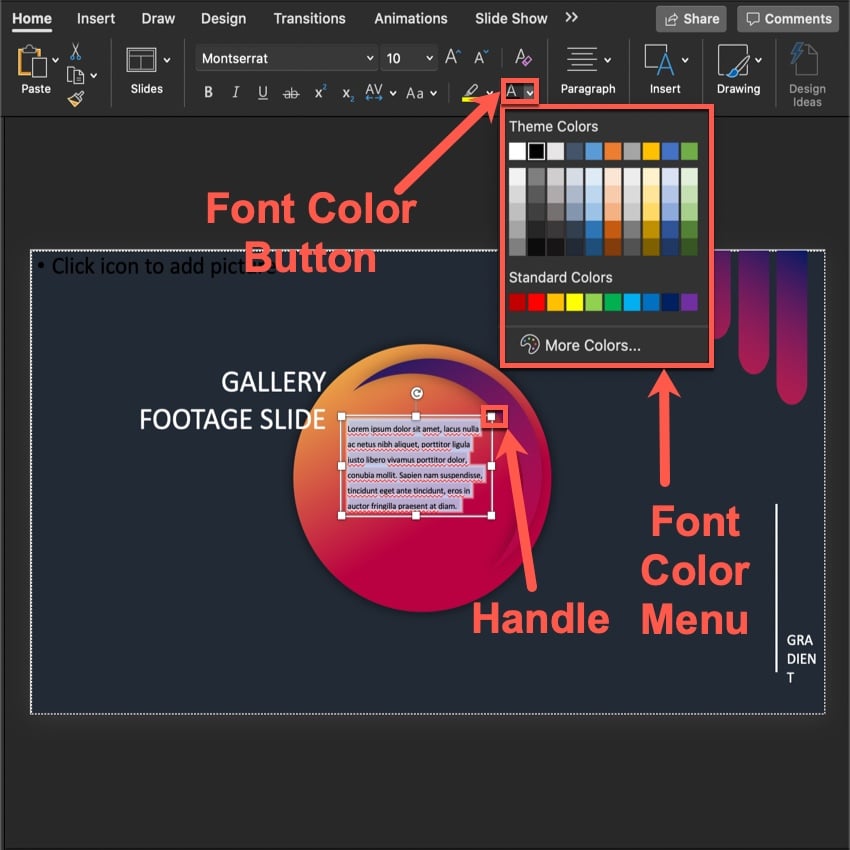This screenshot has width=850, height=850.
Task: Click the text highlight color pen icon
Action: point(470,93)
